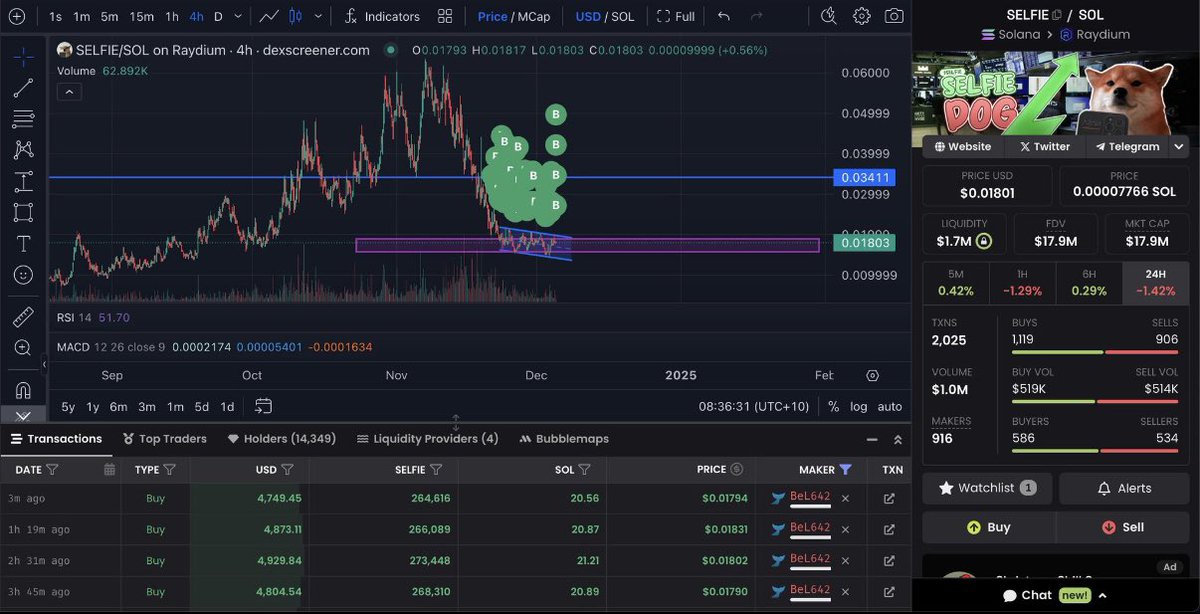1200x614 pixels.
Task: Activate the zoom in tool
Action: tap(23, 348)
